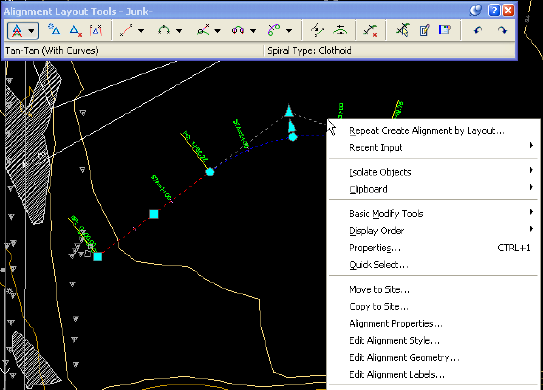This screenshot has height=390, width=543.
Task: Select the fixed spiral tool
Action: pos(274,30)
